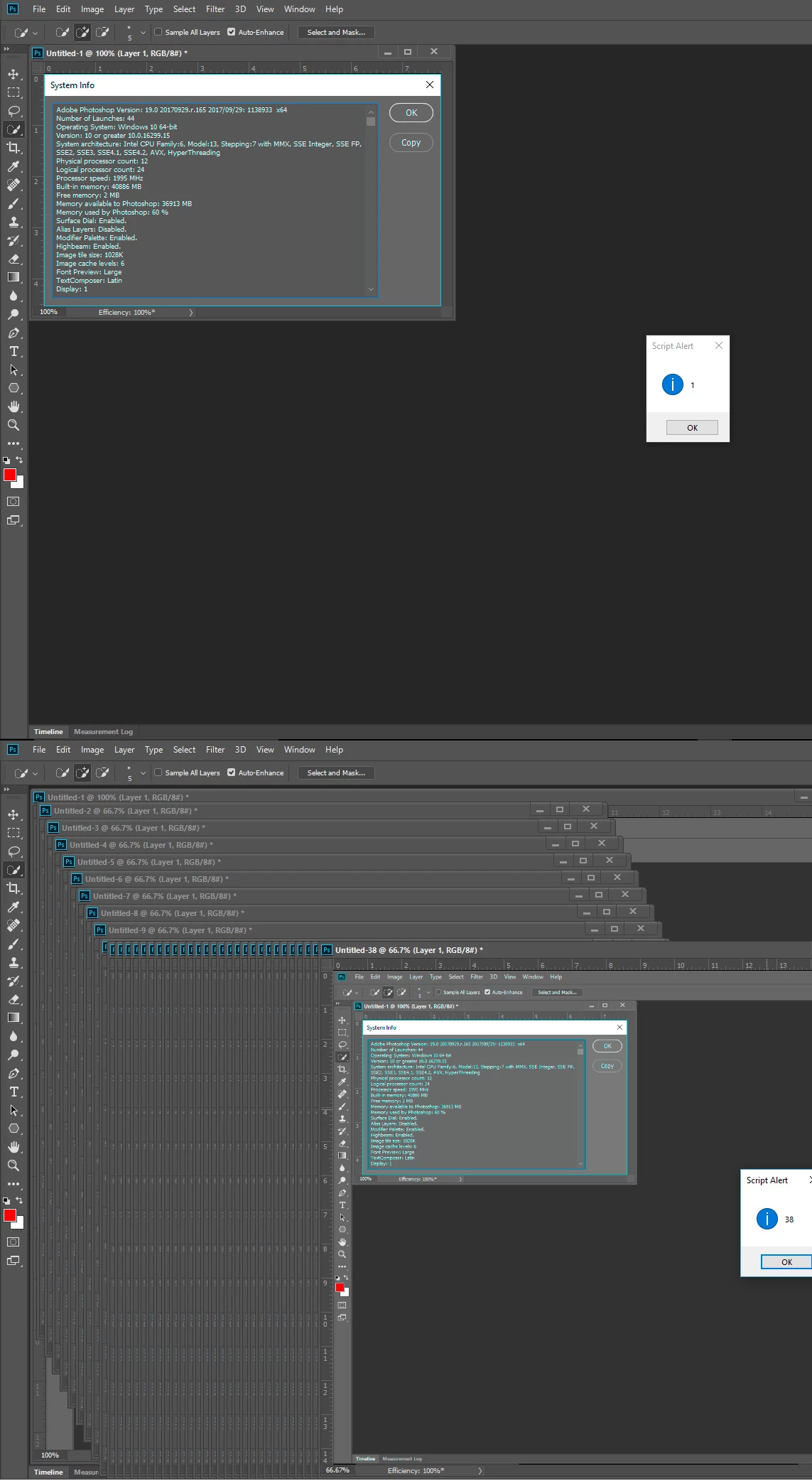
Task: Expand status bar arrow in Untitled-38 window
Action: [480, 1470]
